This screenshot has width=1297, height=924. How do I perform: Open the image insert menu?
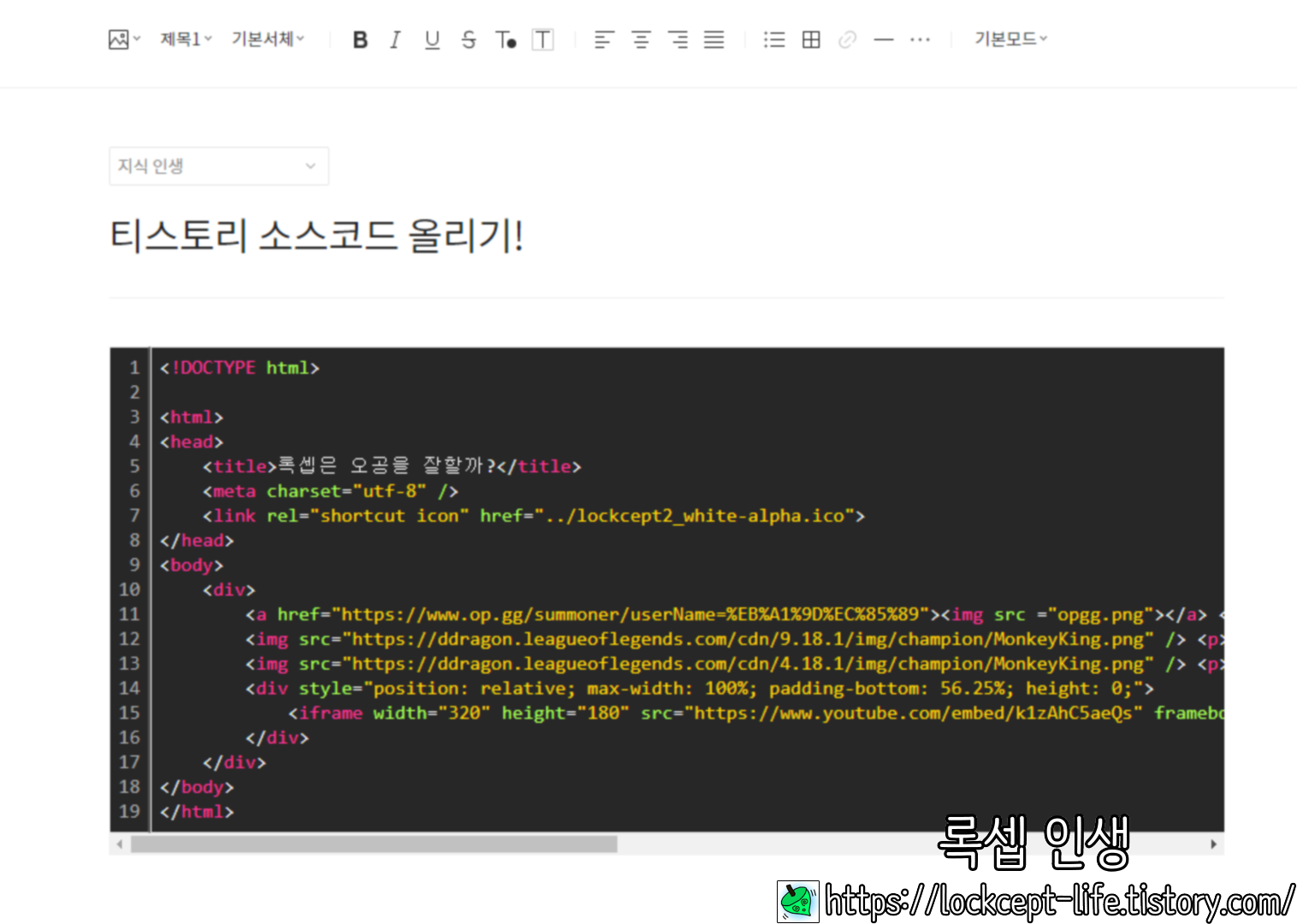pyautogui.click(x=124, y=39)
